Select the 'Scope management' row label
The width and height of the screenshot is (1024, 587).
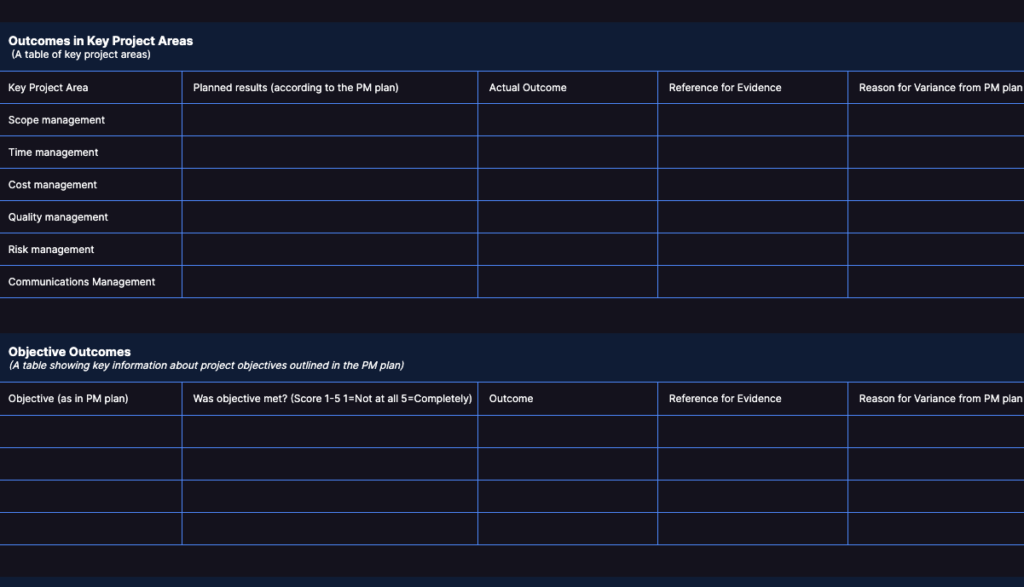pyautogui.click(x=56, y=120)
